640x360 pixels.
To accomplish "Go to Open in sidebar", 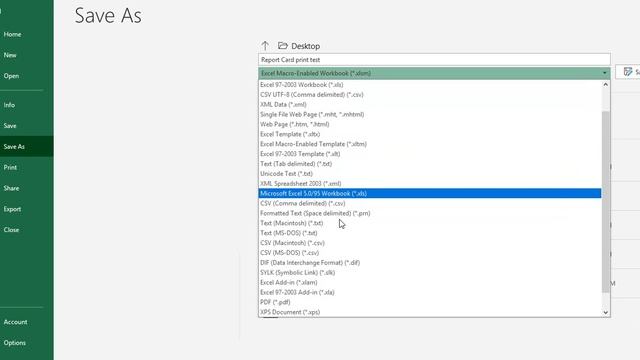I will pyautogui.click(x=27, y=76).
